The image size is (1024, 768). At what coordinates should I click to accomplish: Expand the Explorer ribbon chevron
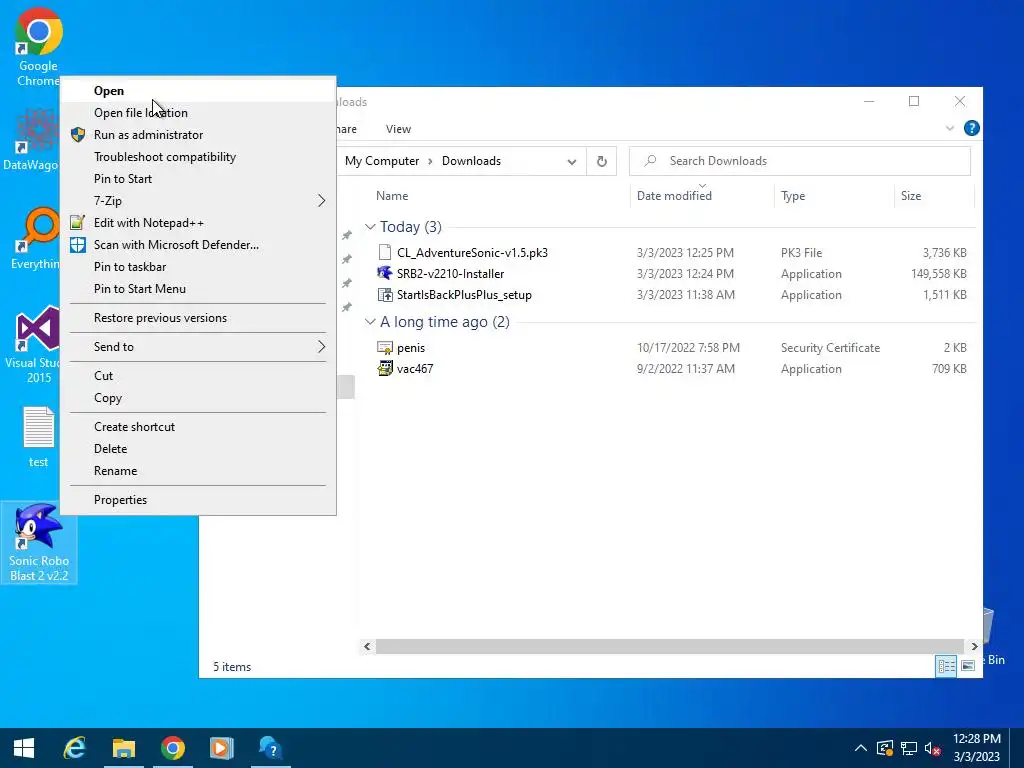950,129
